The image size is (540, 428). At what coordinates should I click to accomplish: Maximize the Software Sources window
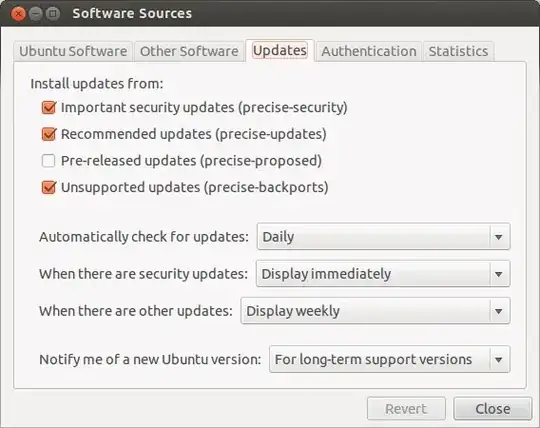[x=53, y=14]
